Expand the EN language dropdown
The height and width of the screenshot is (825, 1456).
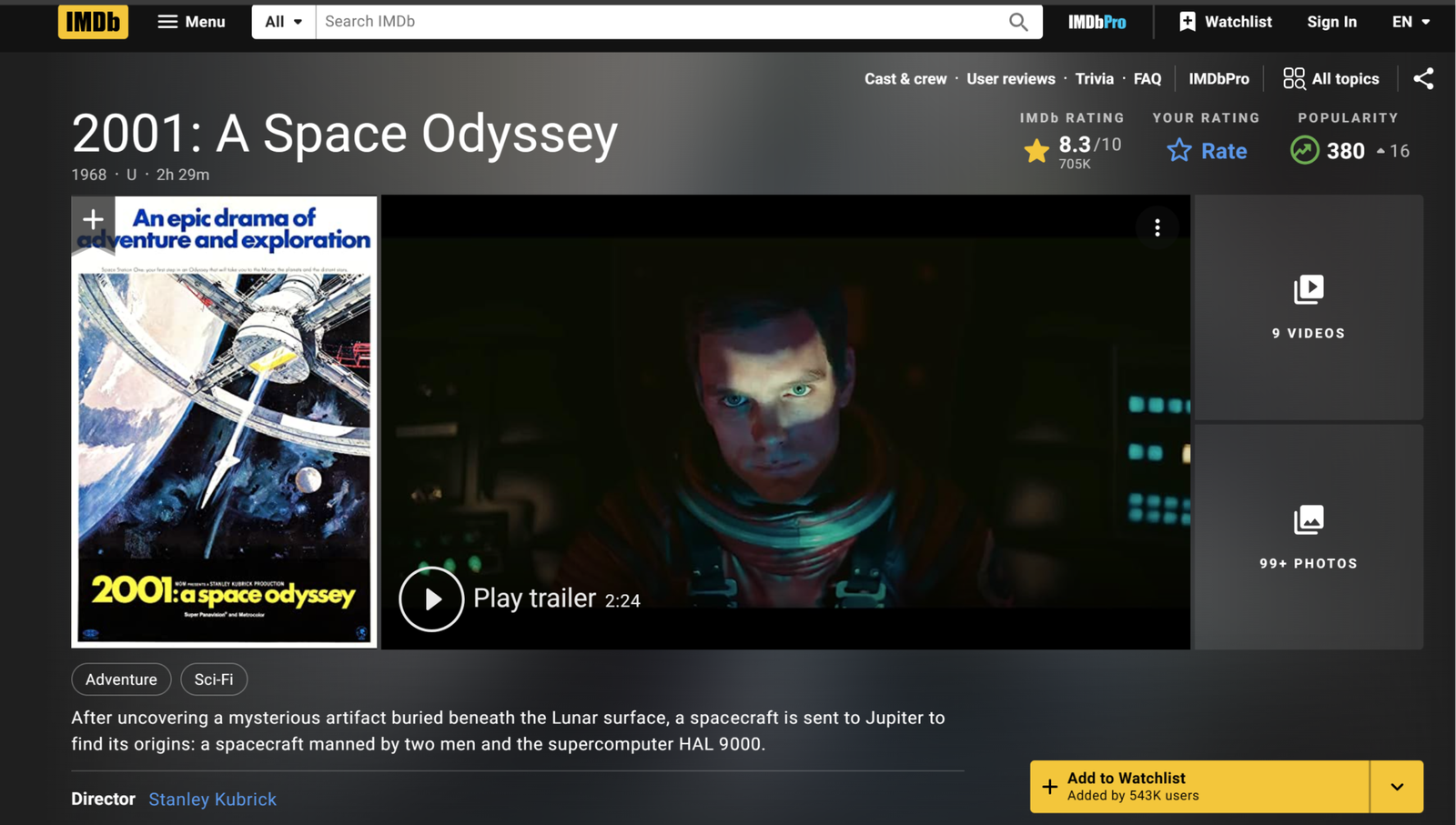[1410, 22]
